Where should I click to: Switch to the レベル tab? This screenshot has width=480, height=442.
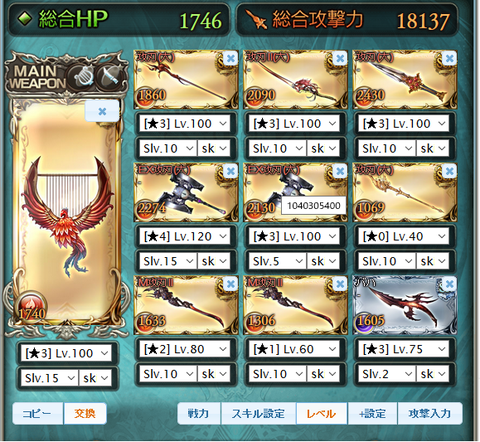click(x=321, y=413)
